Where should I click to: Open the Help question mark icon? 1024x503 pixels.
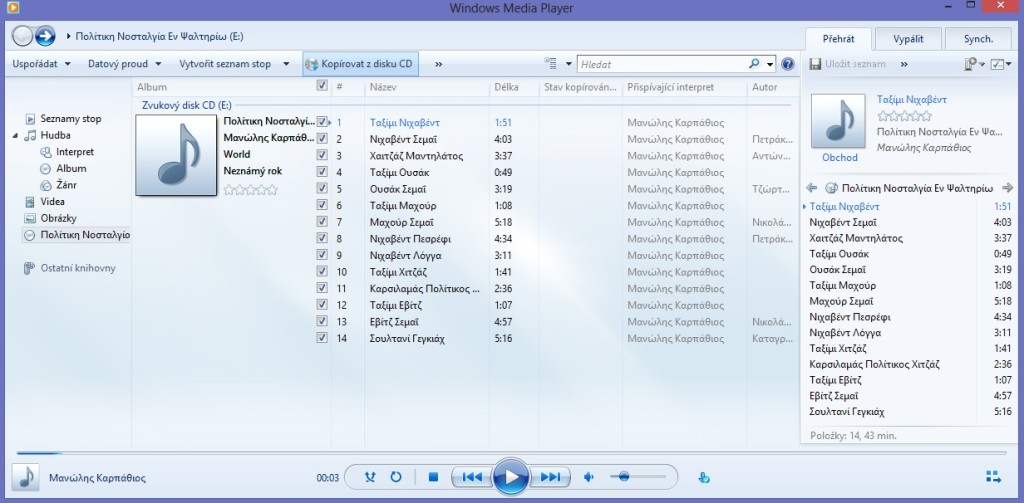coord(788,64)
